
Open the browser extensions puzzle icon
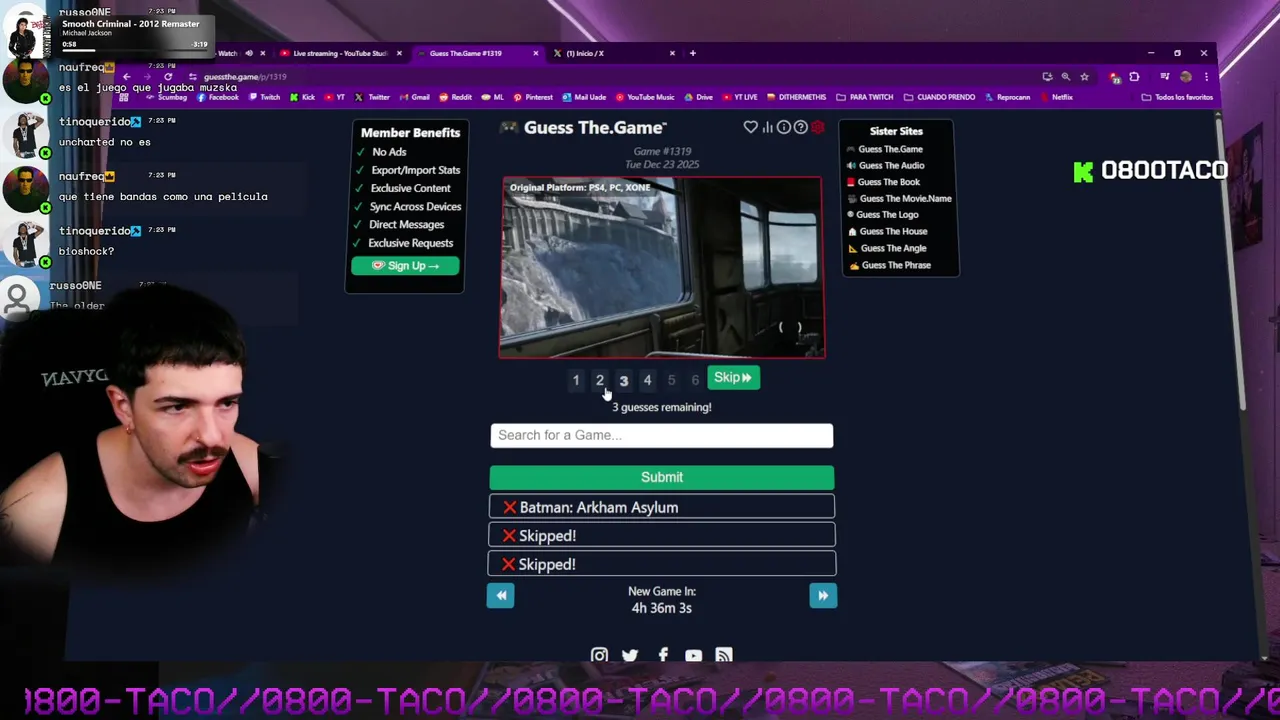(1134, 77)
